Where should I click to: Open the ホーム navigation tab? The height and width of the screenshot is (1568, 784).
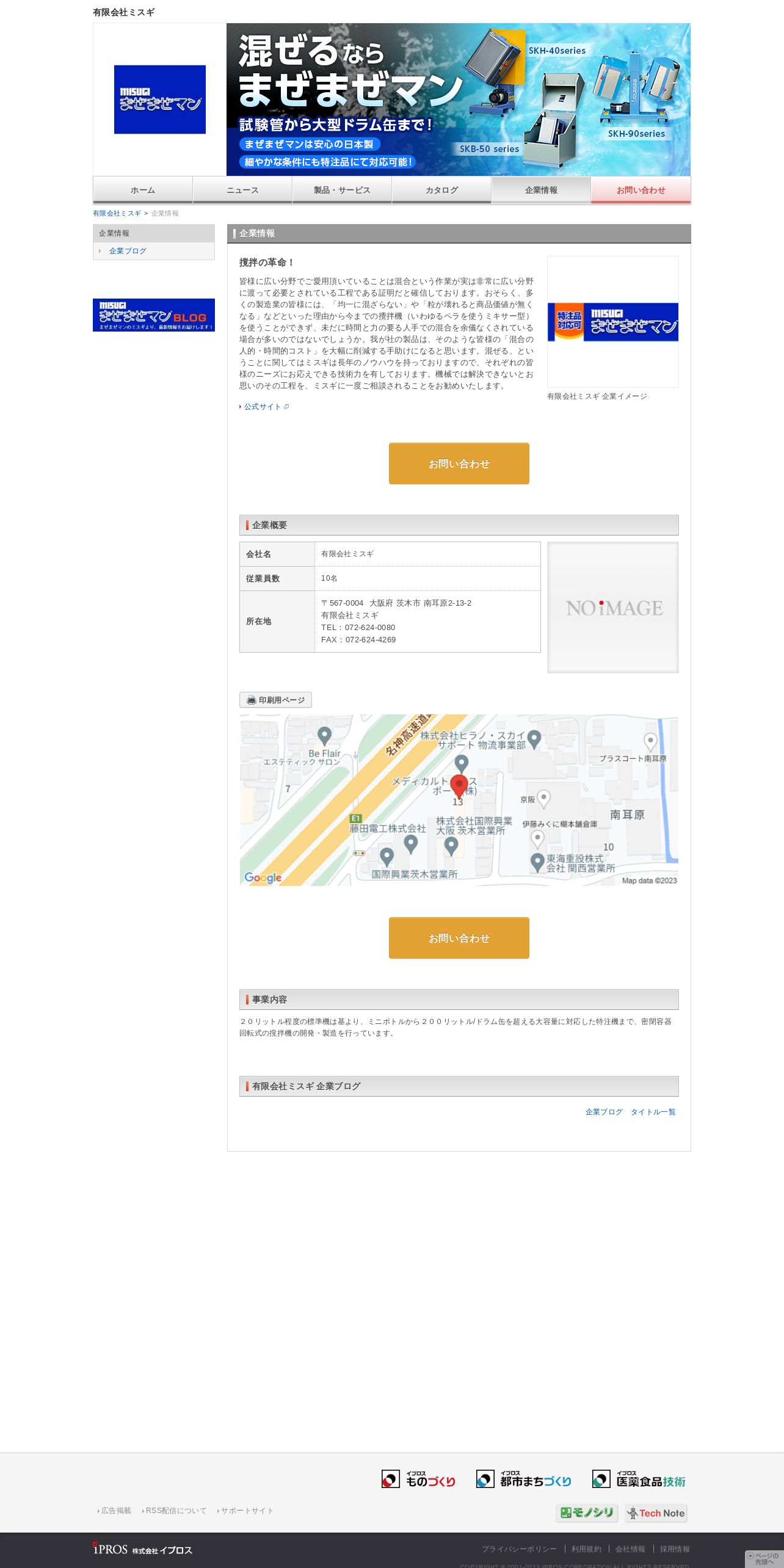pos(143,190)
